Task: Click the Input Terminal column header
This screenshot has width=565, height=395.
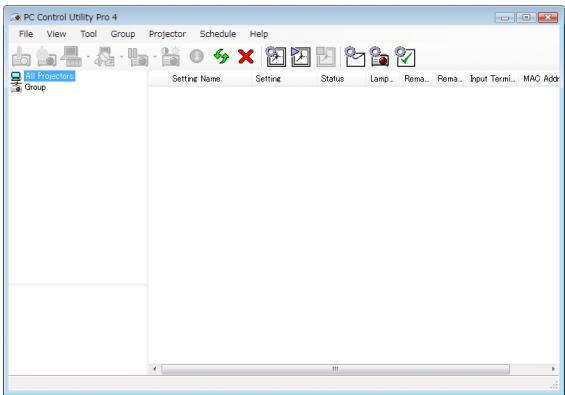Action: 492,79
